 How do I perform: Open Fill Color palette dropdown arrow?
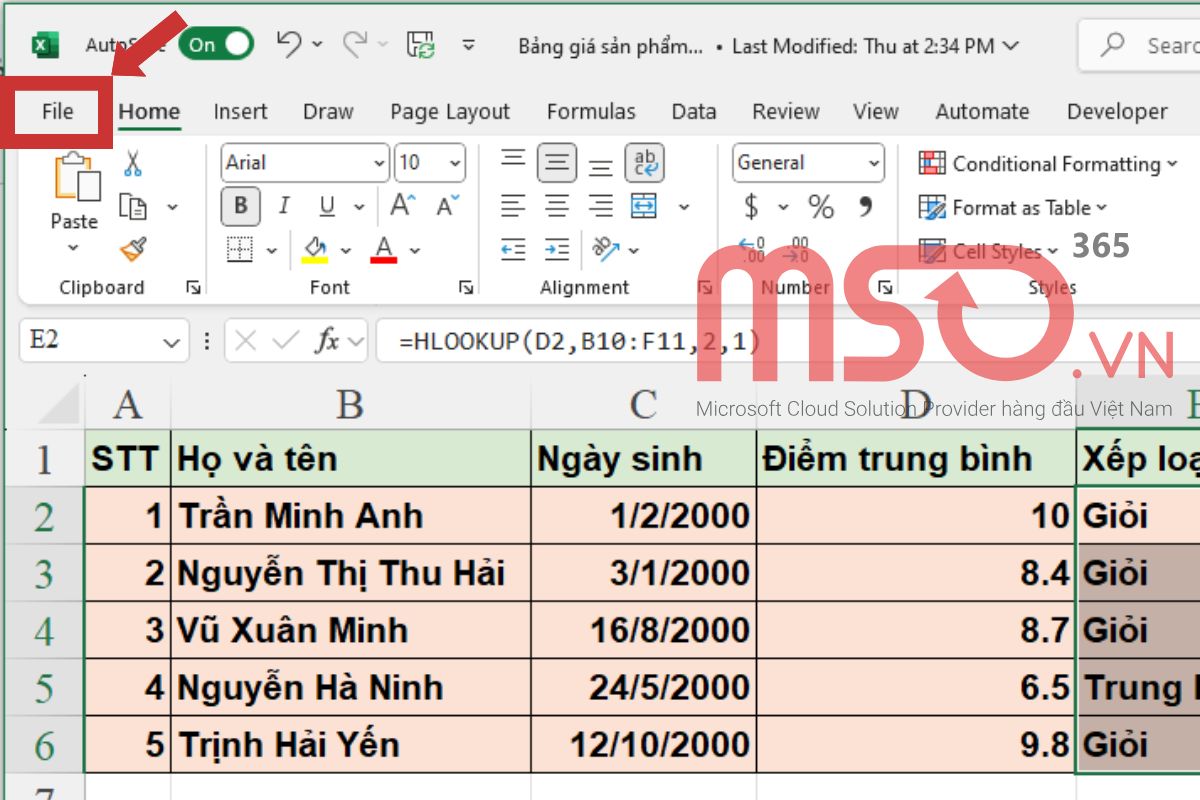click(x=346, y=250)
